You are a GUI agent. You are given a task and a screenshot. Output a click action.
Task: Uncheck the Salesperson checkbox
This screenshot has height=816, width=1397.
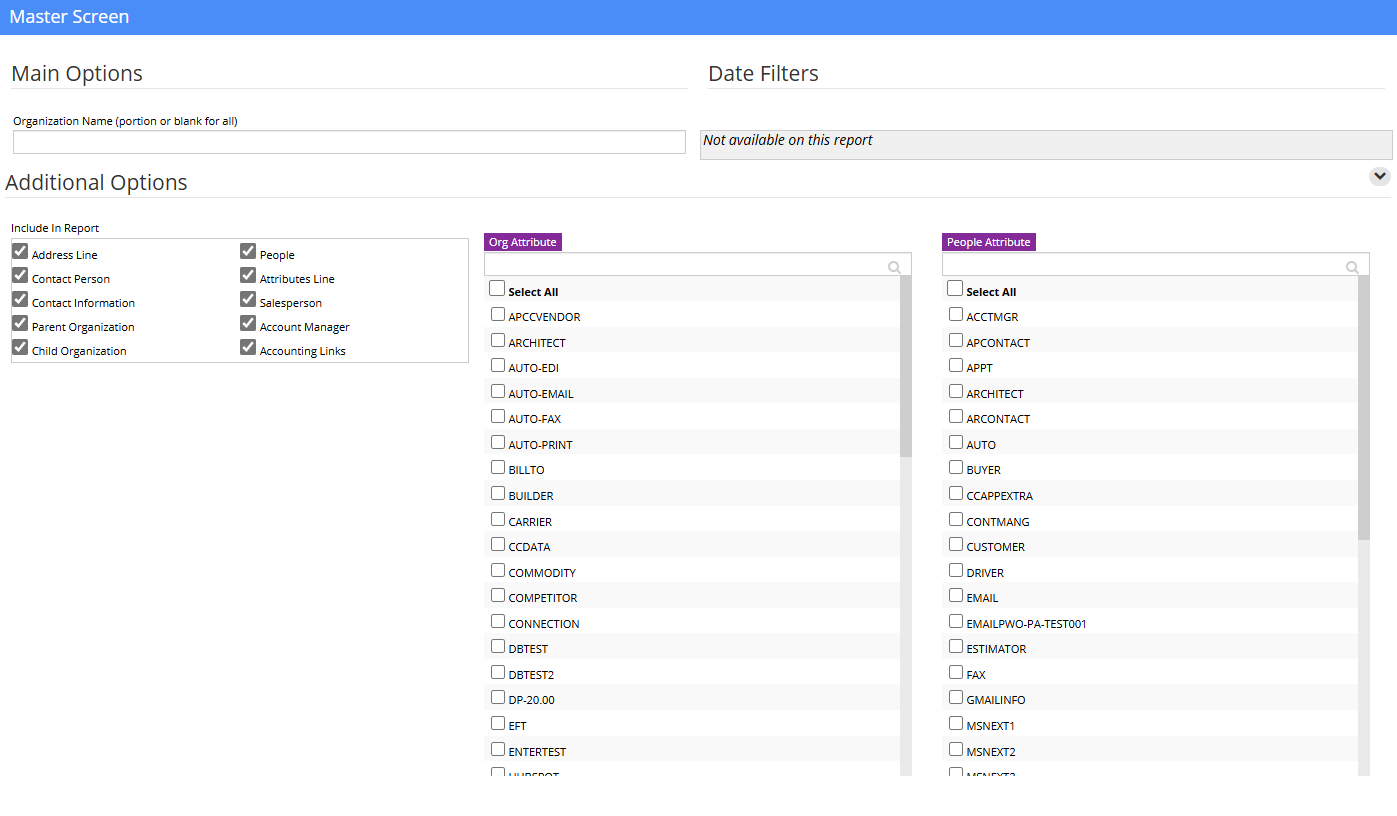point(248,299)
